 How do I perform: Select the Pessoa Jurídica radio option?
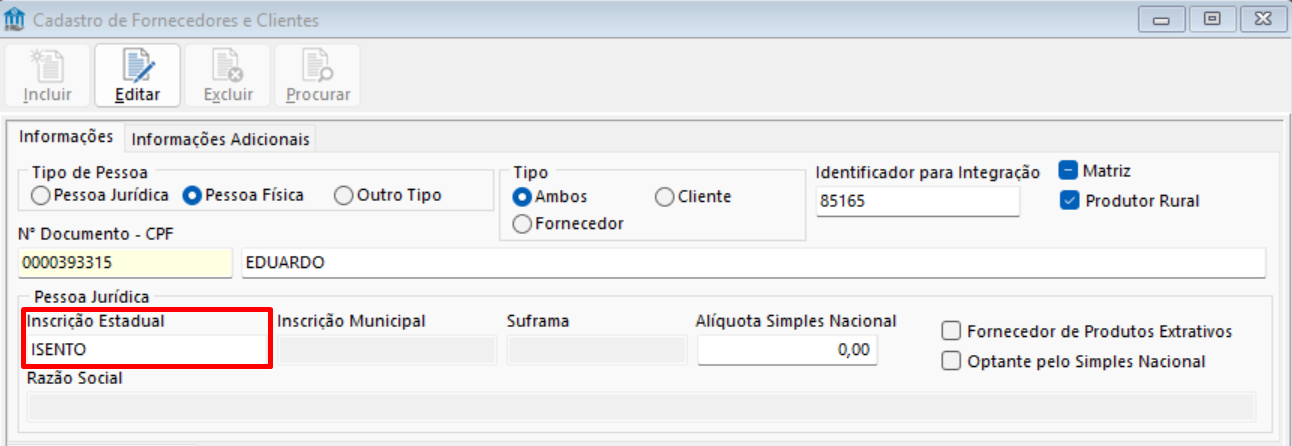tap(100, 195)
